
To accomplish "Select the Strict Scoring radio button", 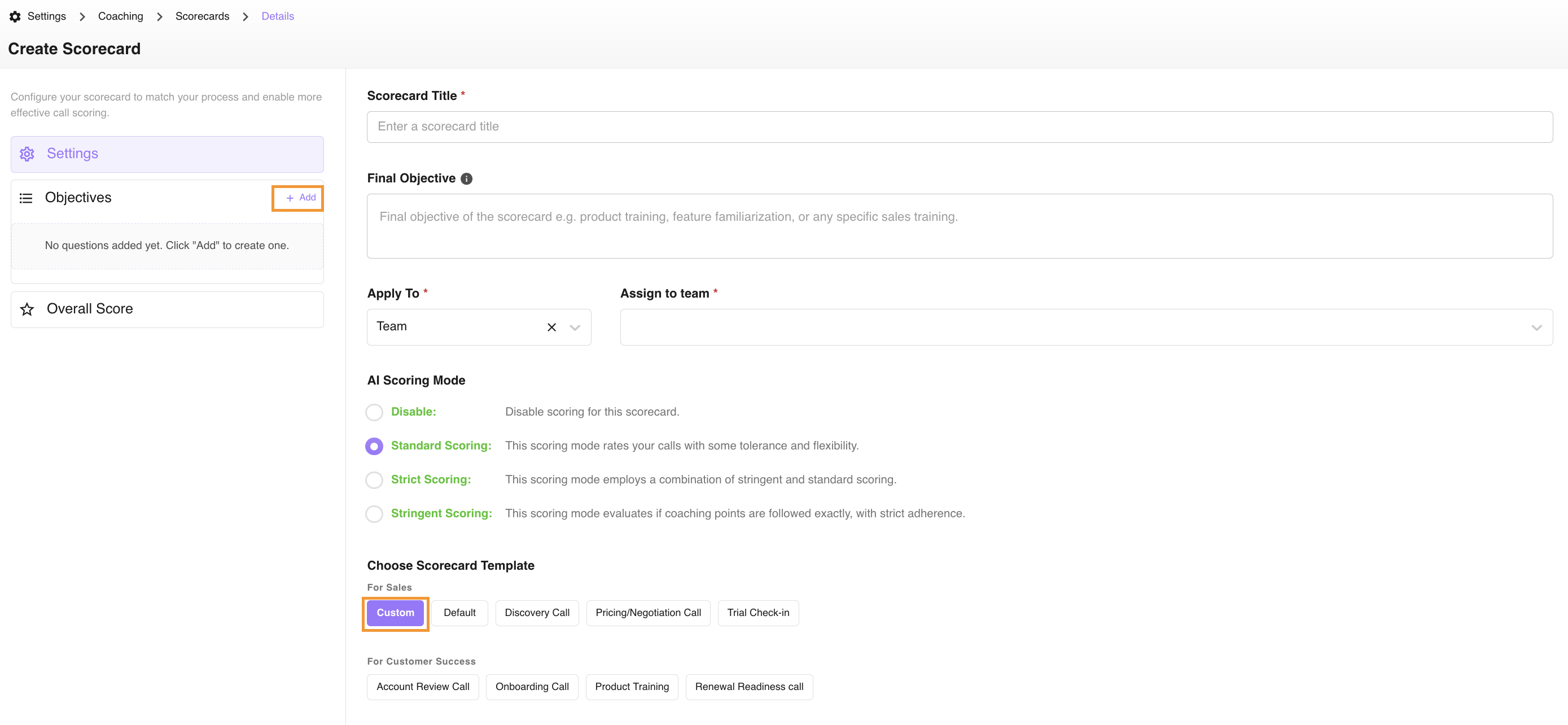I will pyautogui.click(x=374, y=480).
